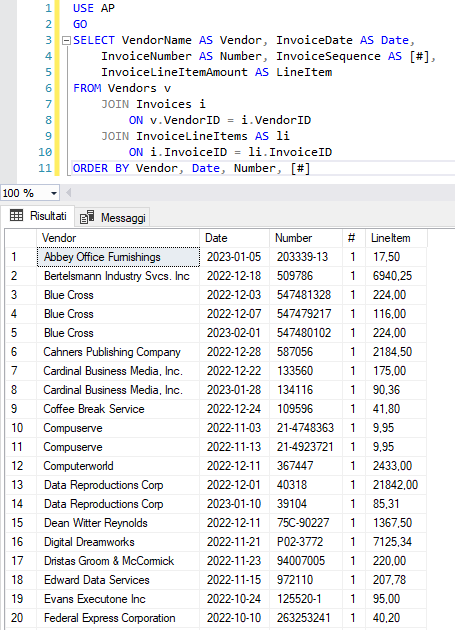The height and width of the screenshot is (630, 455).
Task: Click the Dean Witter Reynolds cell
Action: (118, 523)
